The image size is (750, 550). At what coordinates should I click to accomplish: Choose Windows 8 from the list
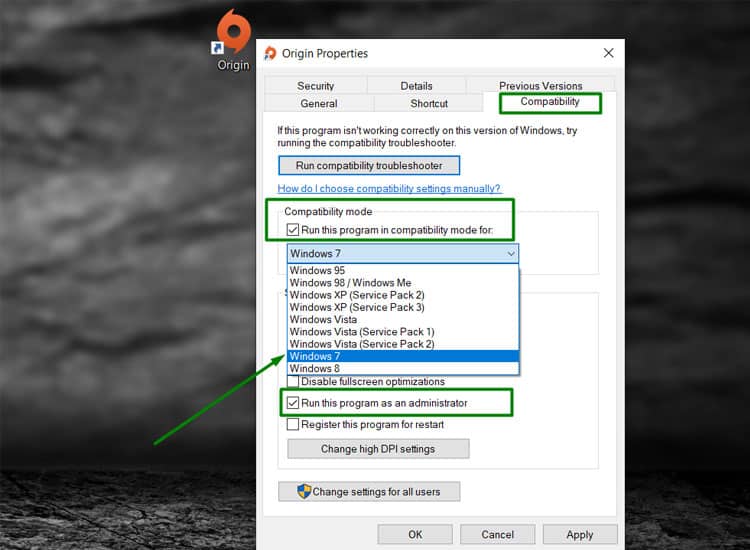[403, 369]
